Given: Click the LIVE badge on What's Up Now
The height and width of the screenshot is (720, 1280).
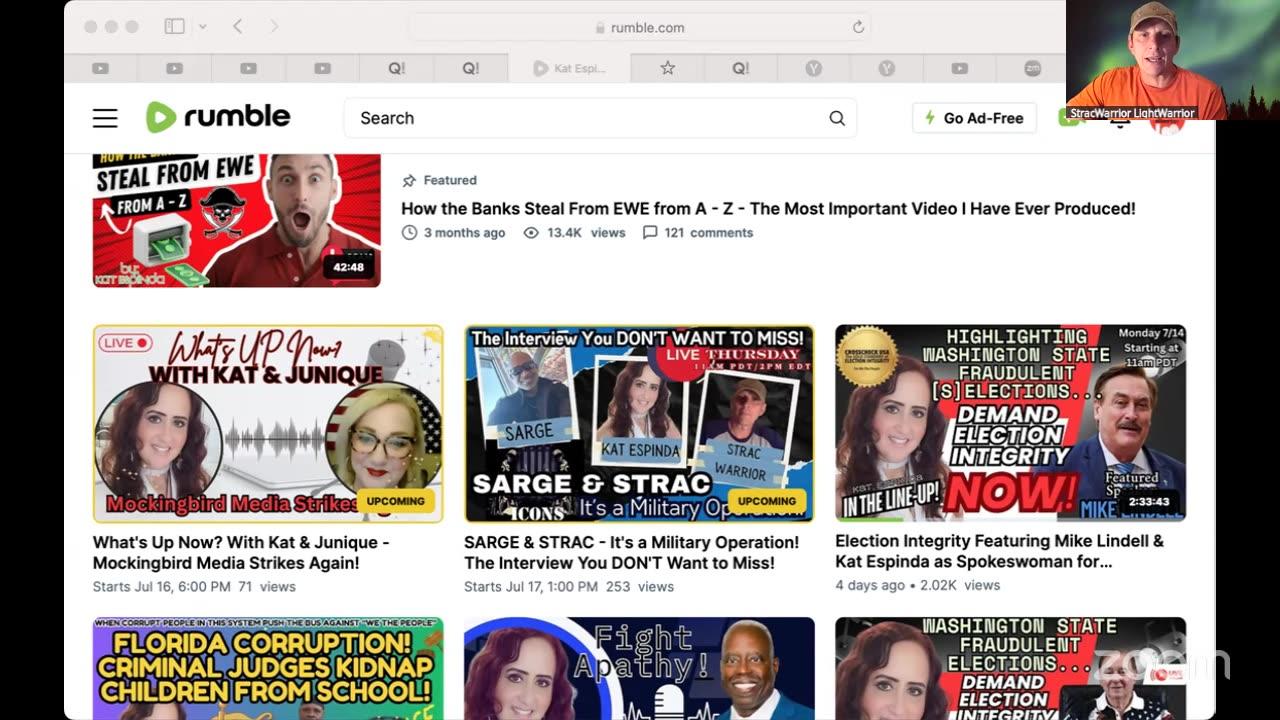Looking at the screenshot, I should [x=125, y=343].
